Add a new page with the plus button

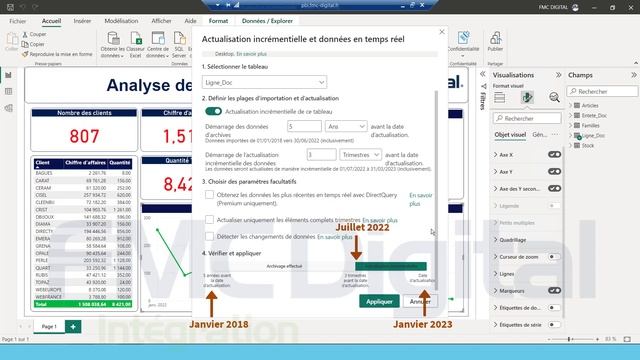(x=73, y=327)
